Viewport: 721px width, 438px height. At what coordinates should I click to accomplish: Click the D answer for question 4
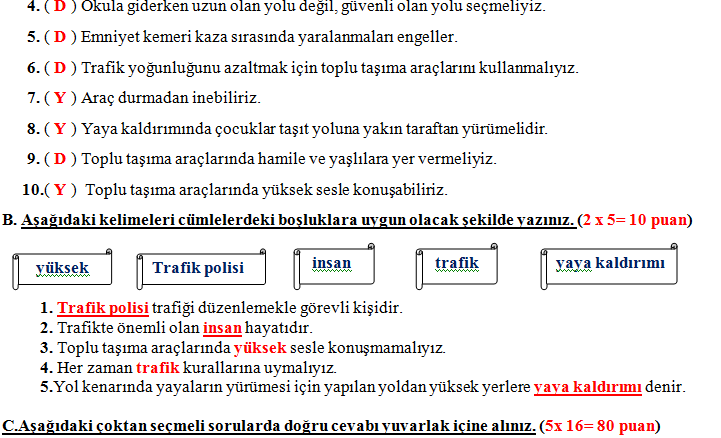point(59,7)
